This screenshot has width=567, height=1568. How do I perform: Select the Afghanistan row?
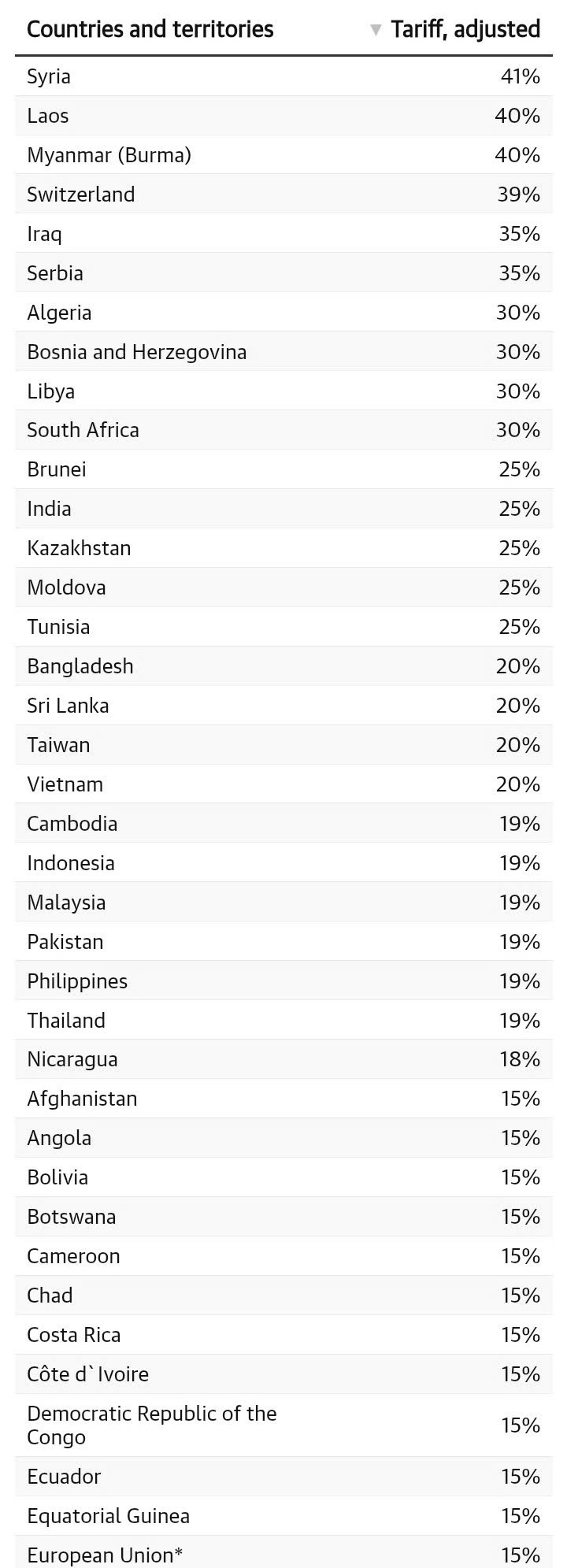pos(283,1099)
